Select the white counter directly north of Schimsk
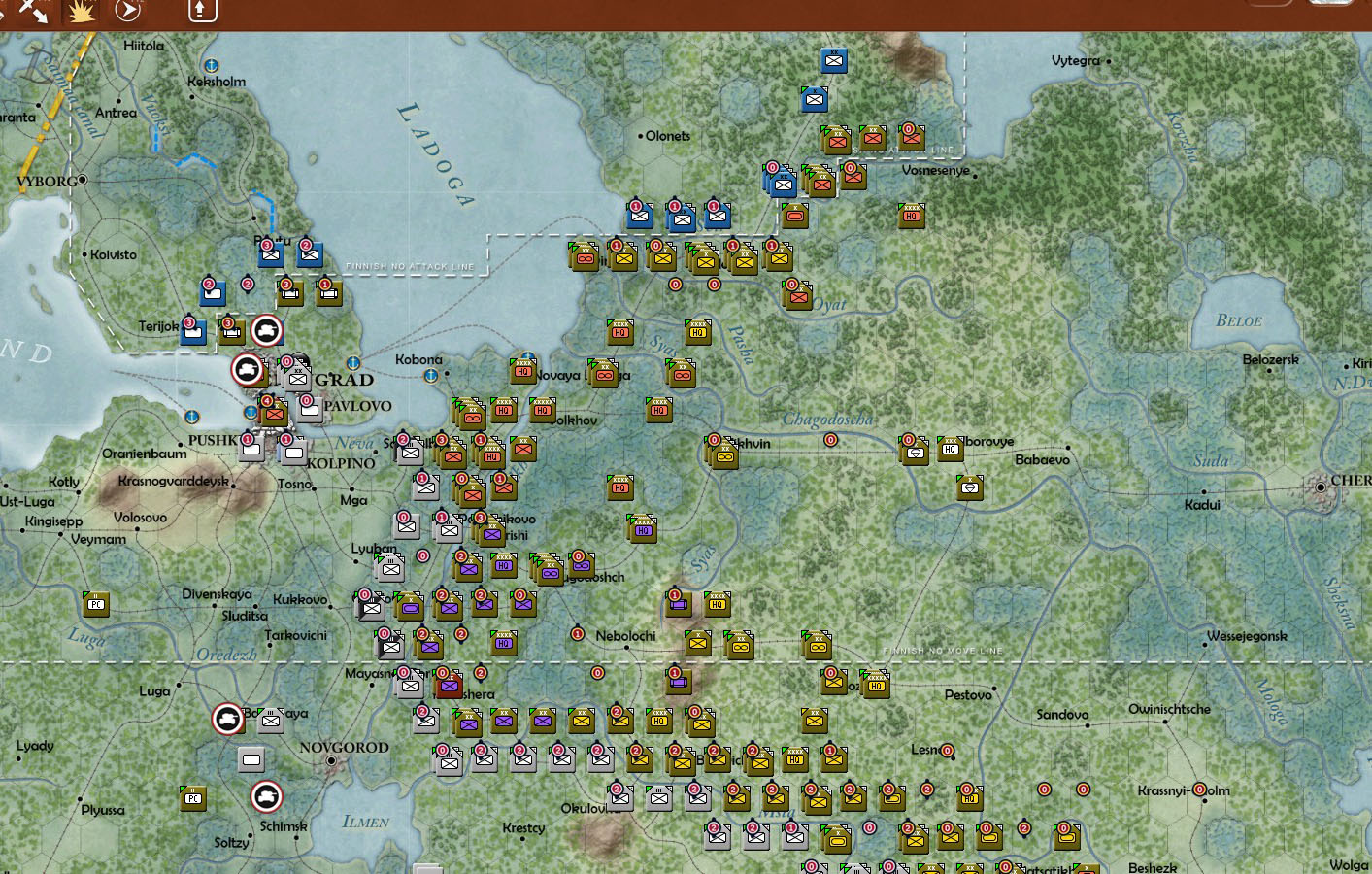 pyautogui.click(x=251, y=759)
